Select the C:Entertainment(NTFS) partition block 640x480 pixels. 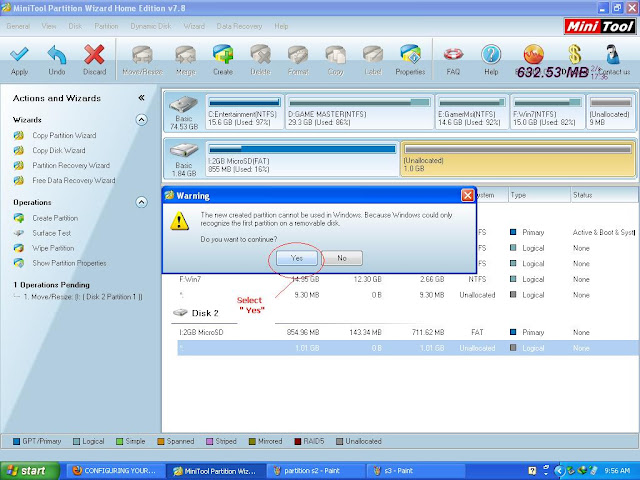click(244, 111)
